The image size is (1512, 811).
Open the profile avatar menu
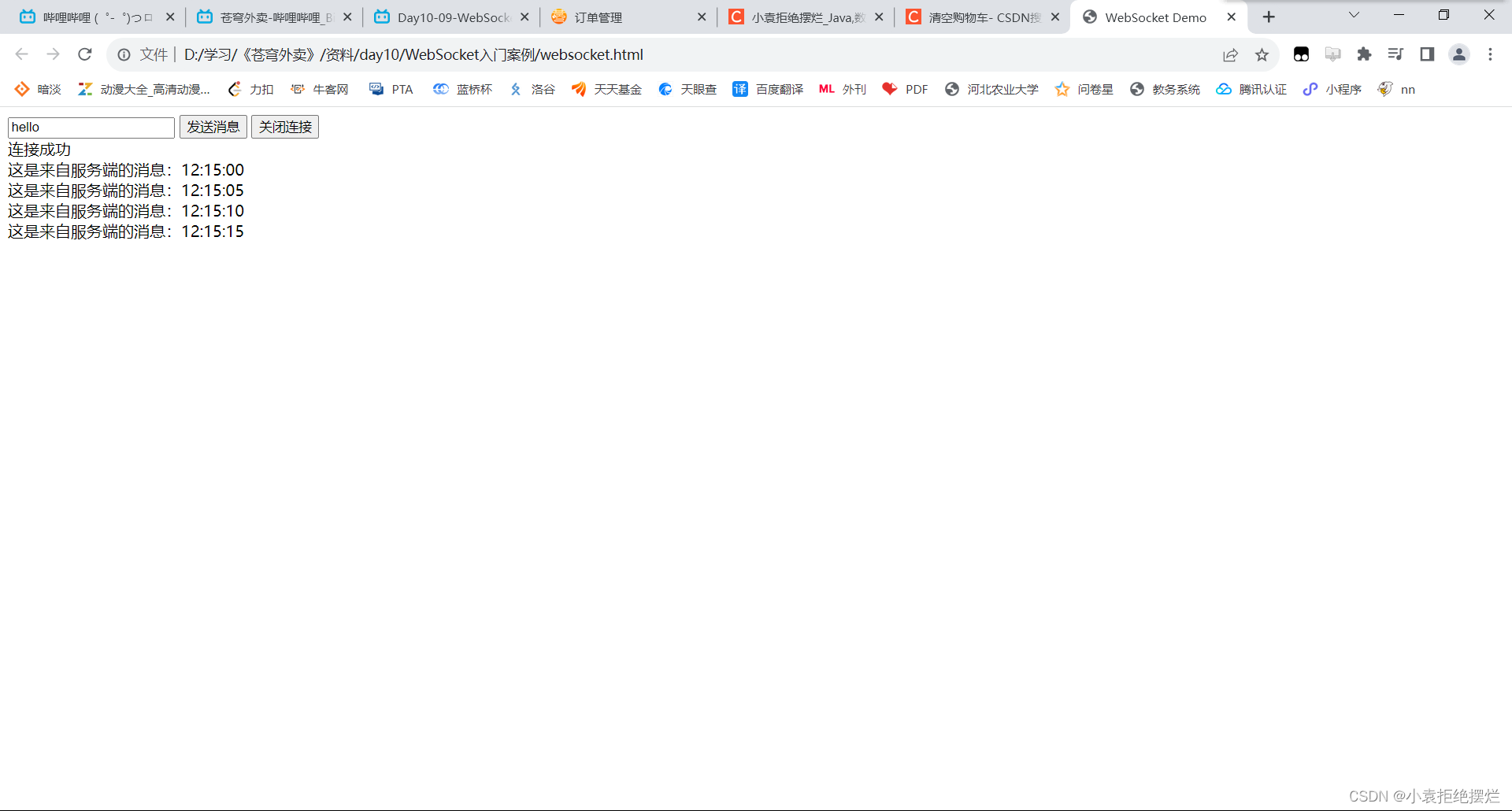pos(1459,54)
